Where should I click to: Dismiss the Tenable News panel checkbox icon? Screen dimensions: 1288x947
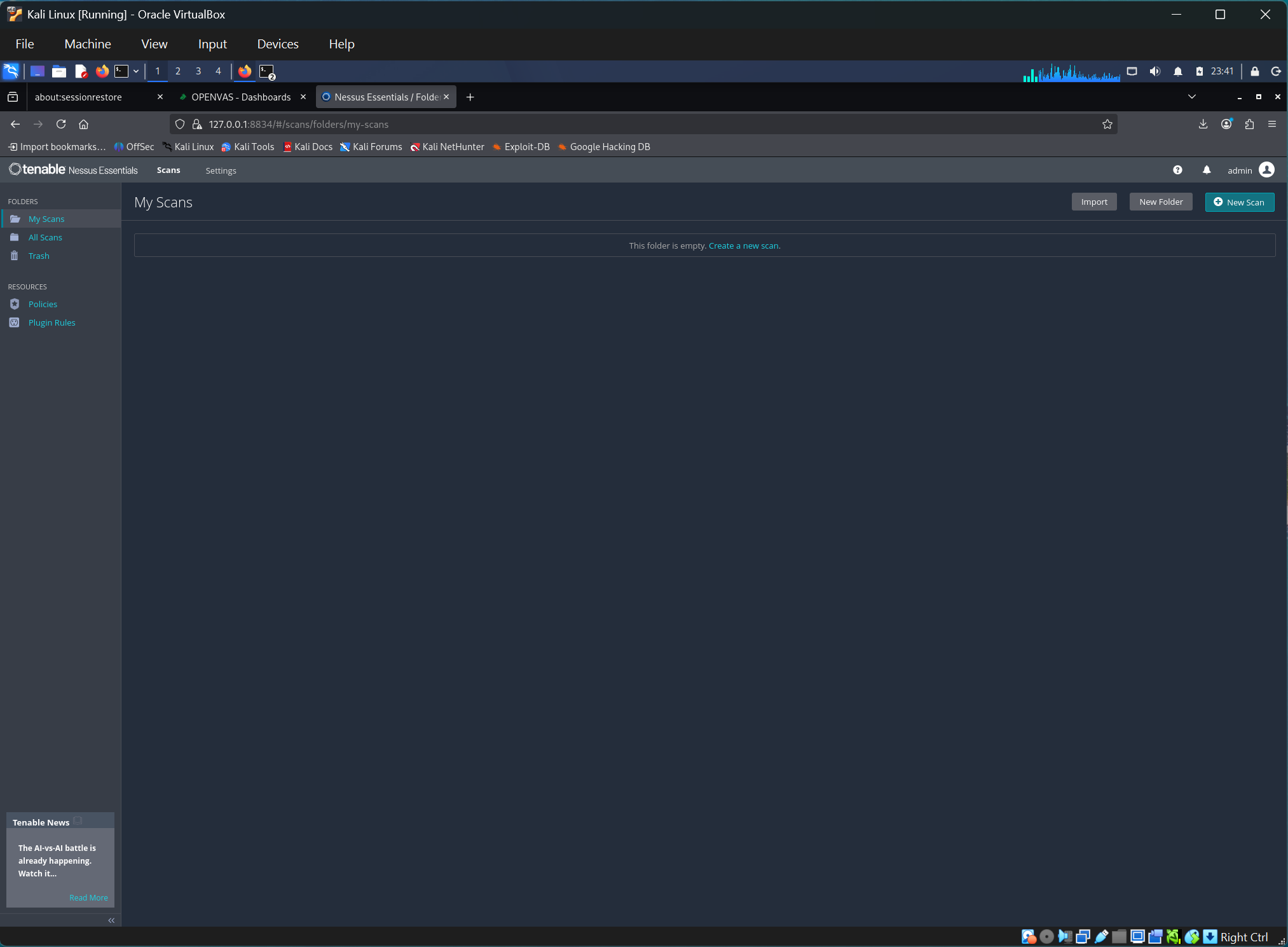[x=78, y=821]
